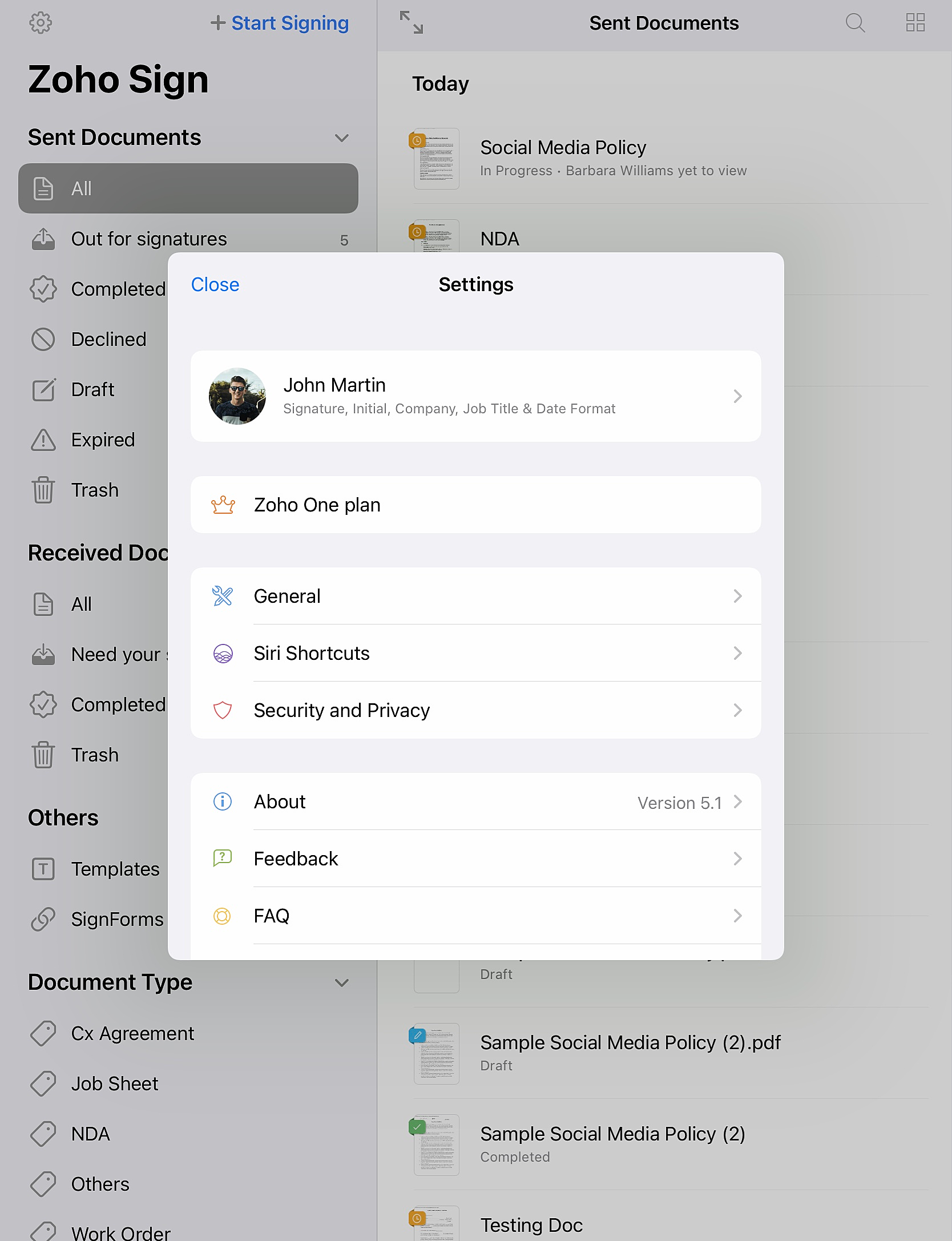Click the Need your signature inbox icon
952x1241 pixels.
pos(43,654)
